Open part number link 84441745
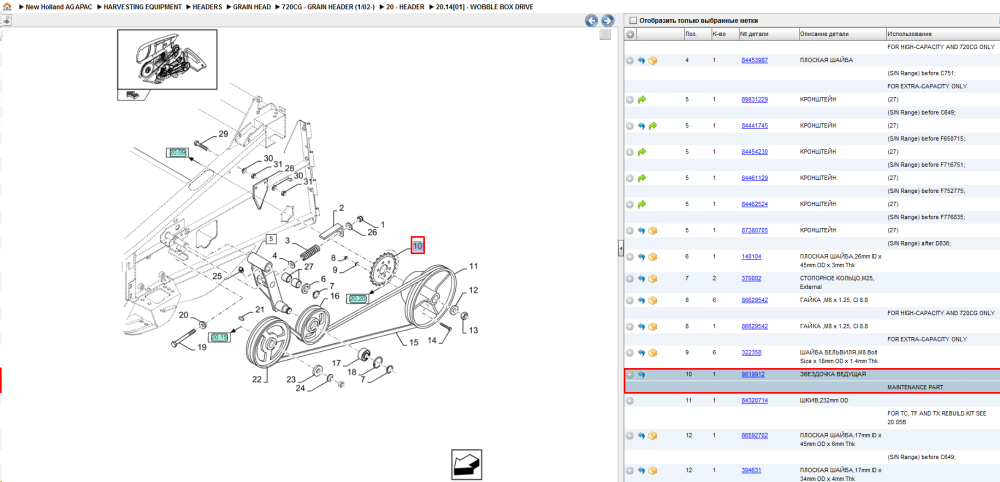Screen dimensions: 1000x482 (x=754, y=126)
